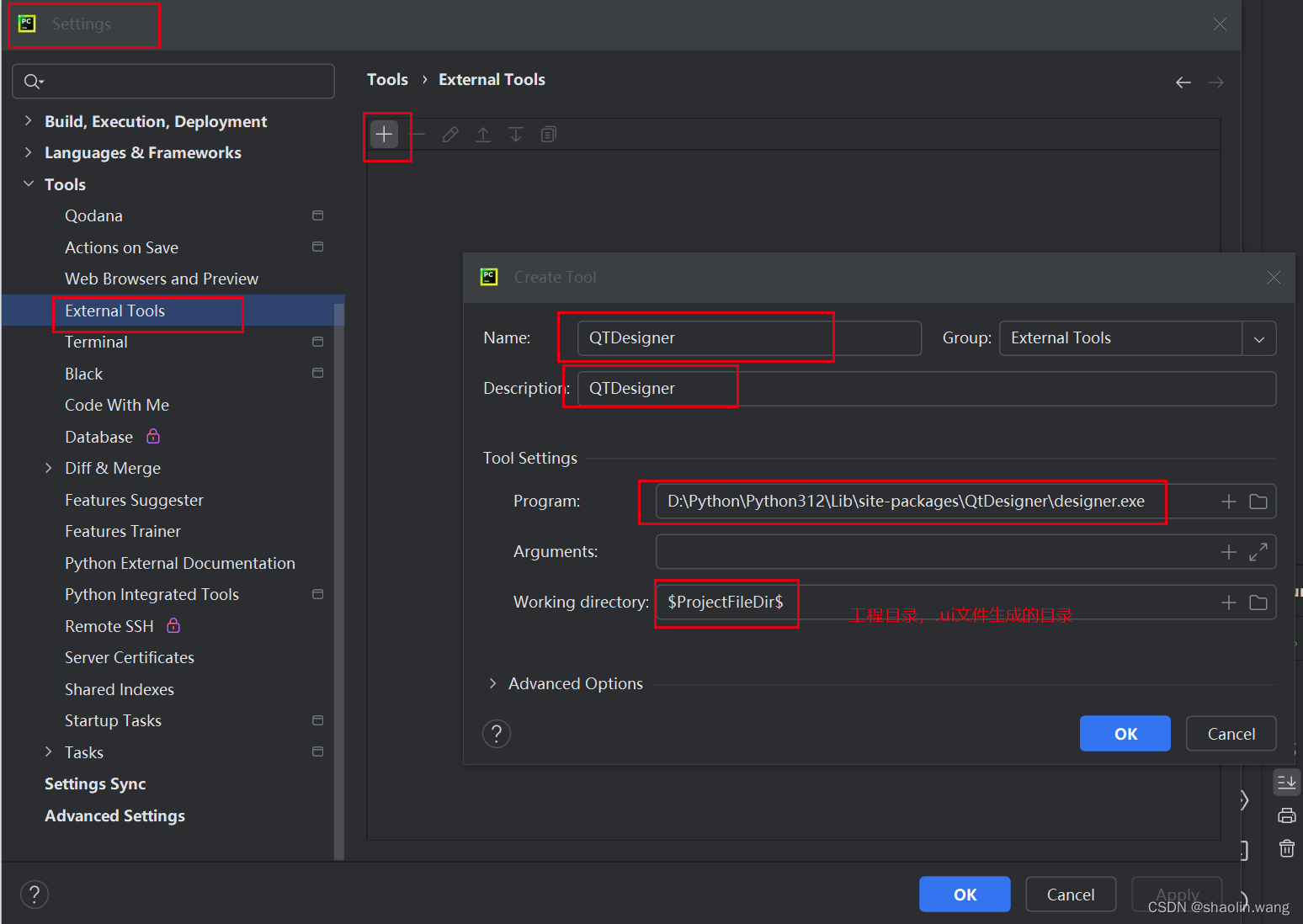Click the Remove tool minus icon
This screenshot has width=1303, height=924.
pyautogui.click(x=417, y=134)
